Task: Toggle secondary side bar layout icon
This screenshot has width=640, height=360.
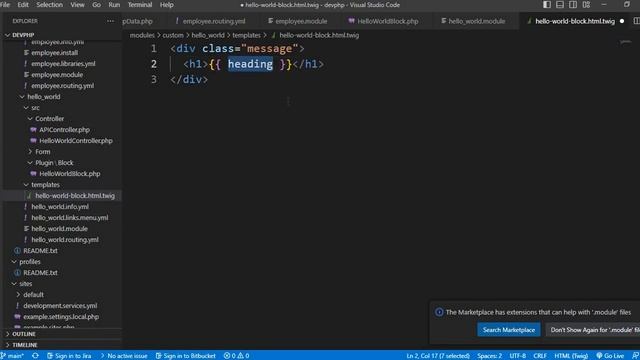Action: [x=573, y=4]
